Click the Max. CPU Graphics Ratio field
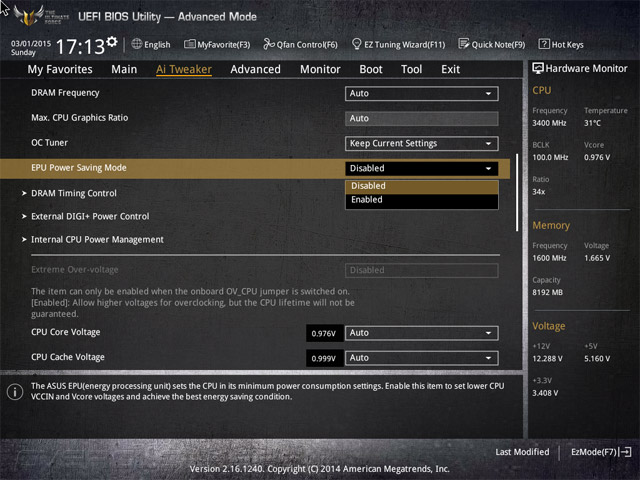Screen dimensions: 640x480 tap(422, 118)
